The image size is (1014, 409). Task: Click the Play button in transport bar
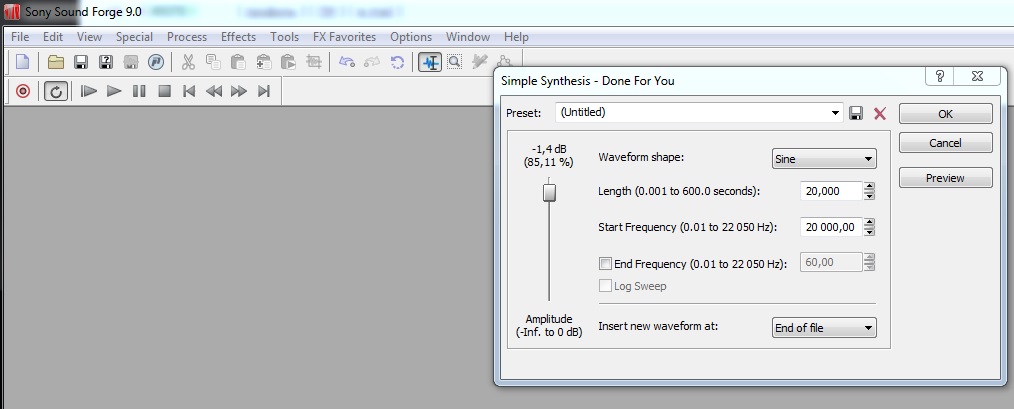pyautogui.click(x=114, y=91)
